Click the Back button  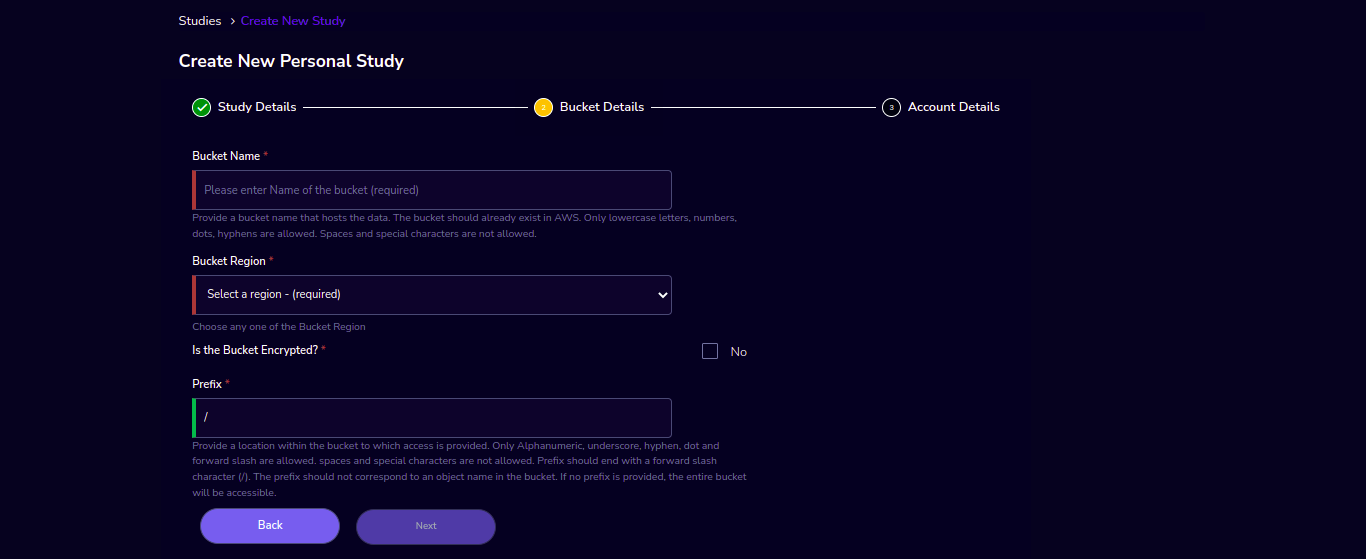coord(270,526)
